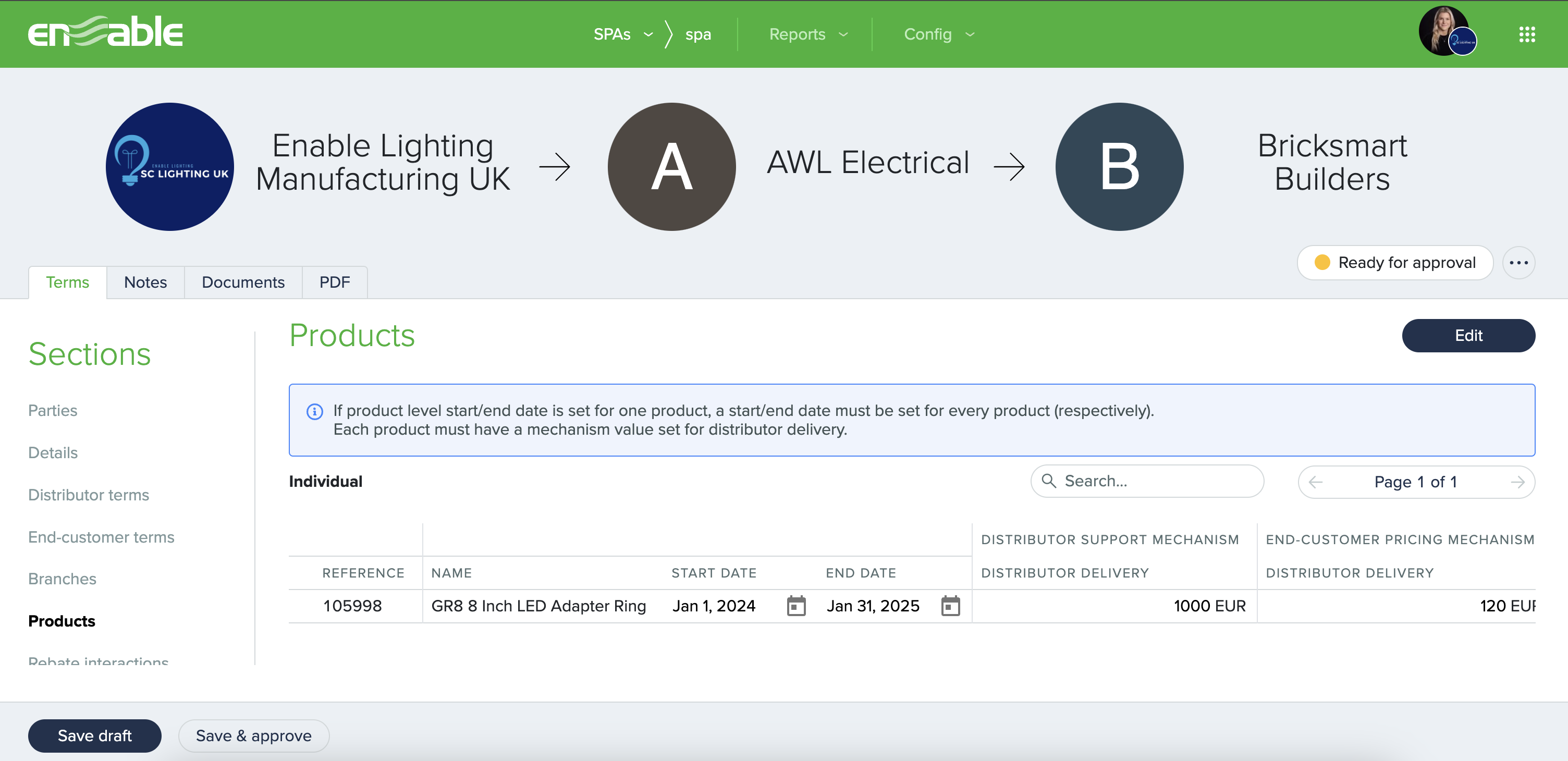The width and height of the screenshot is (1568, 761).
Task: Click the AWL Electrical A avatar
Action: pyautogui.click(x=671, y=166)
